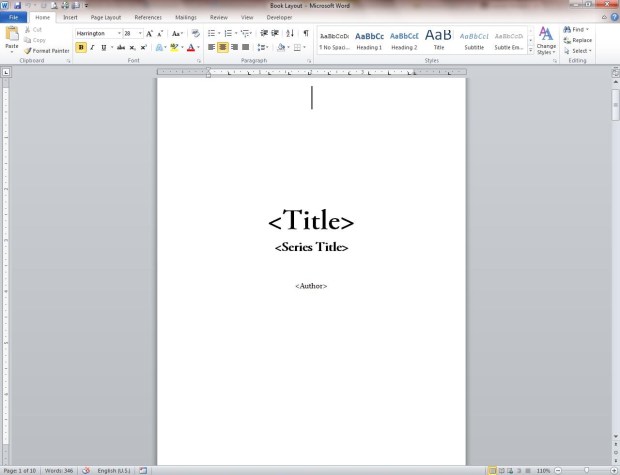Click the Find button

(x=576, y=30)
